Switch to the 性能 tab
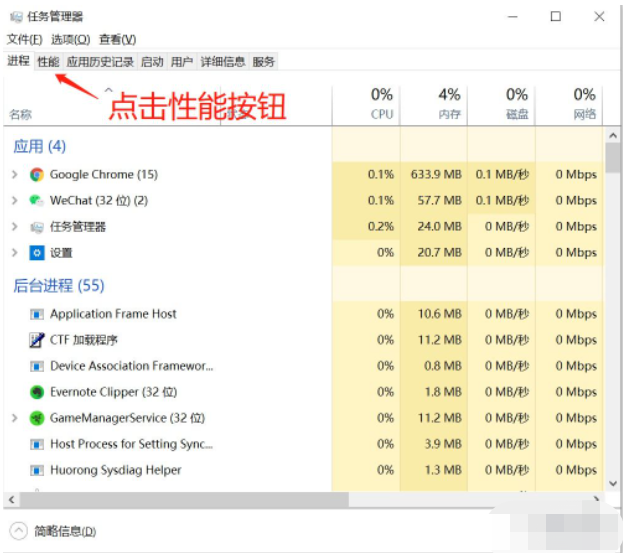Viewport: 623px width, 553px height. [48, 61]
